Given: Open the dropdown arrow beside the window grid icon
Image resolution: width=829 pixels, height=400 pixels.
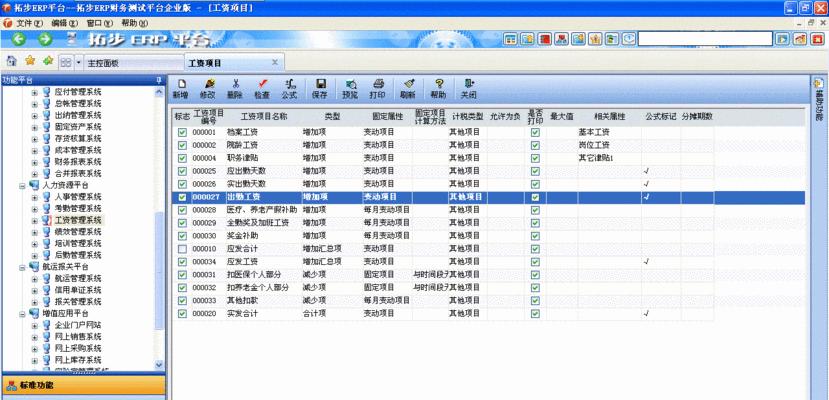Looking at the screenshot, I should click(x=79, y=62).
